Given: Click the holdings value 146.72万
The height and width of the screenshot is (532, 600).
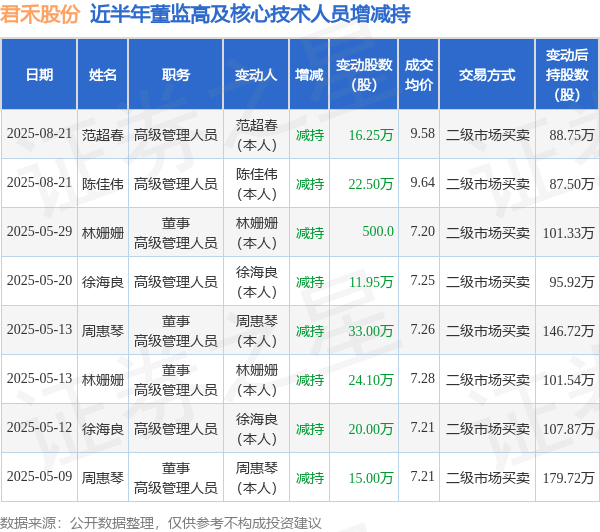Looking at the screenshot, I should point(568,331).
